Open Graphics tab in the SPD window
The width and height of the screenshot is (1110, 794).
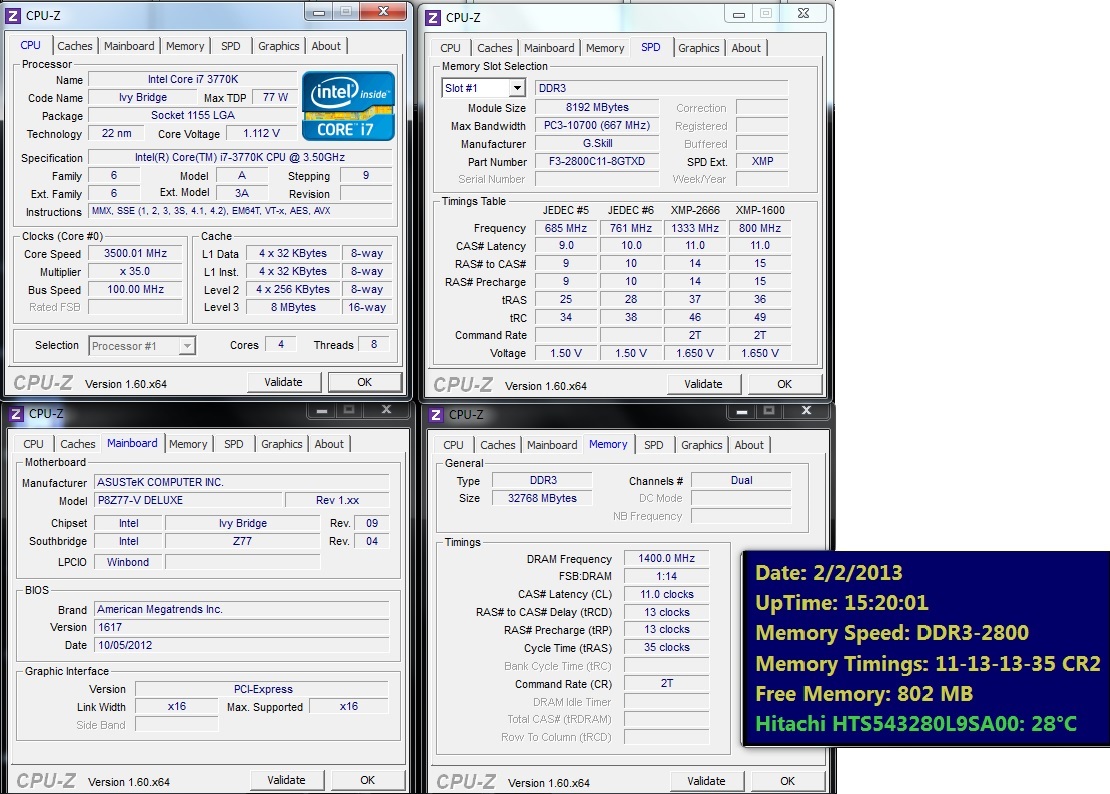pyautogui.click(x=698, y=48)
